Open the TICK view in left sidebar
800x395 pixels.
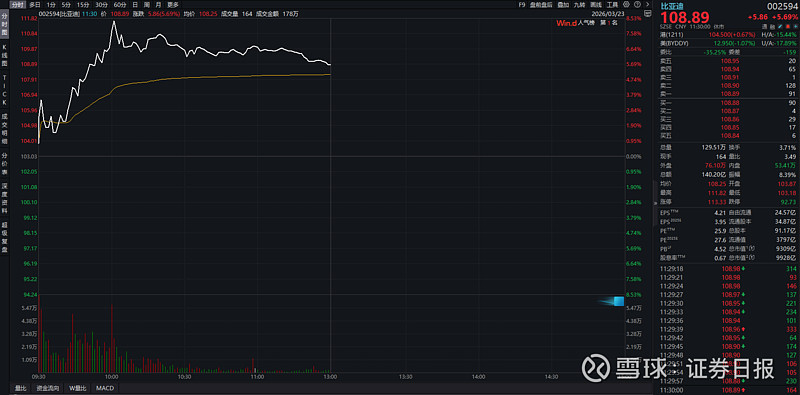[x=5, y=90]
